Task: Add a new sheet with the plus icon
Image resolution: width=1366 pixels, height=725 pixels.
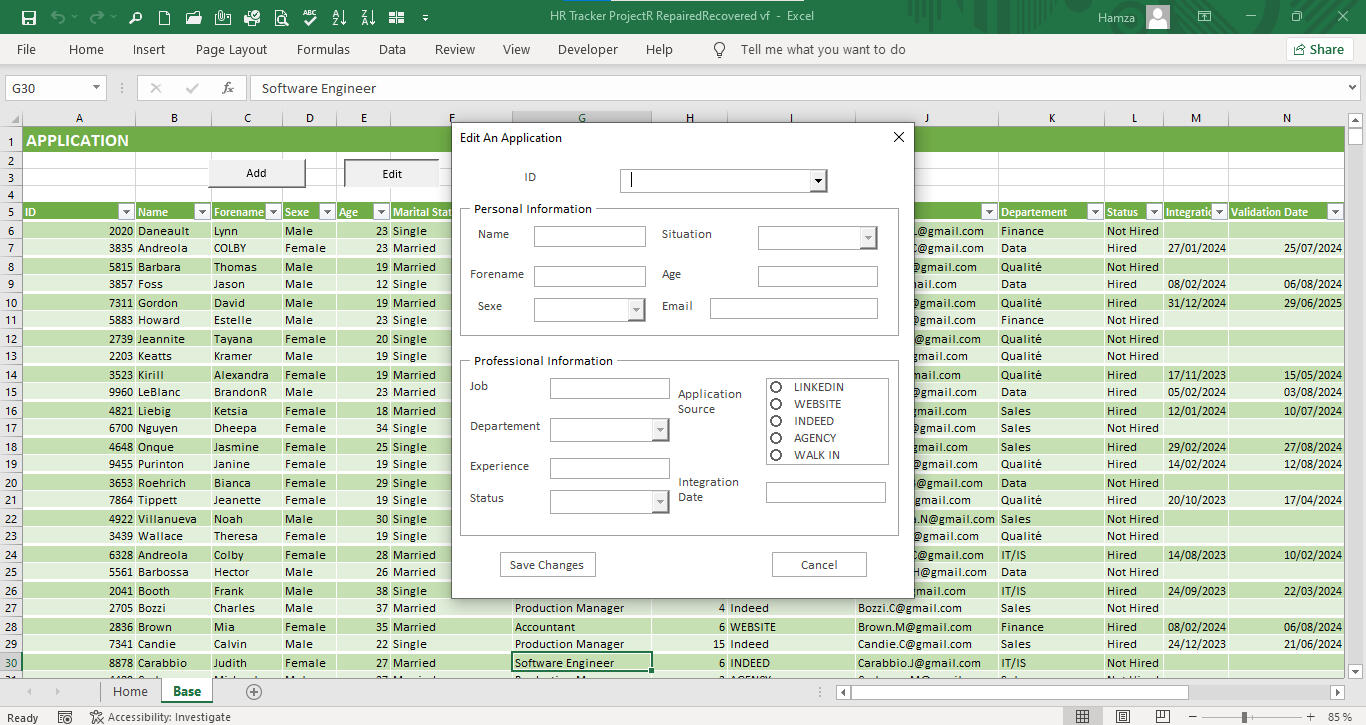Action: click(254, 691)
